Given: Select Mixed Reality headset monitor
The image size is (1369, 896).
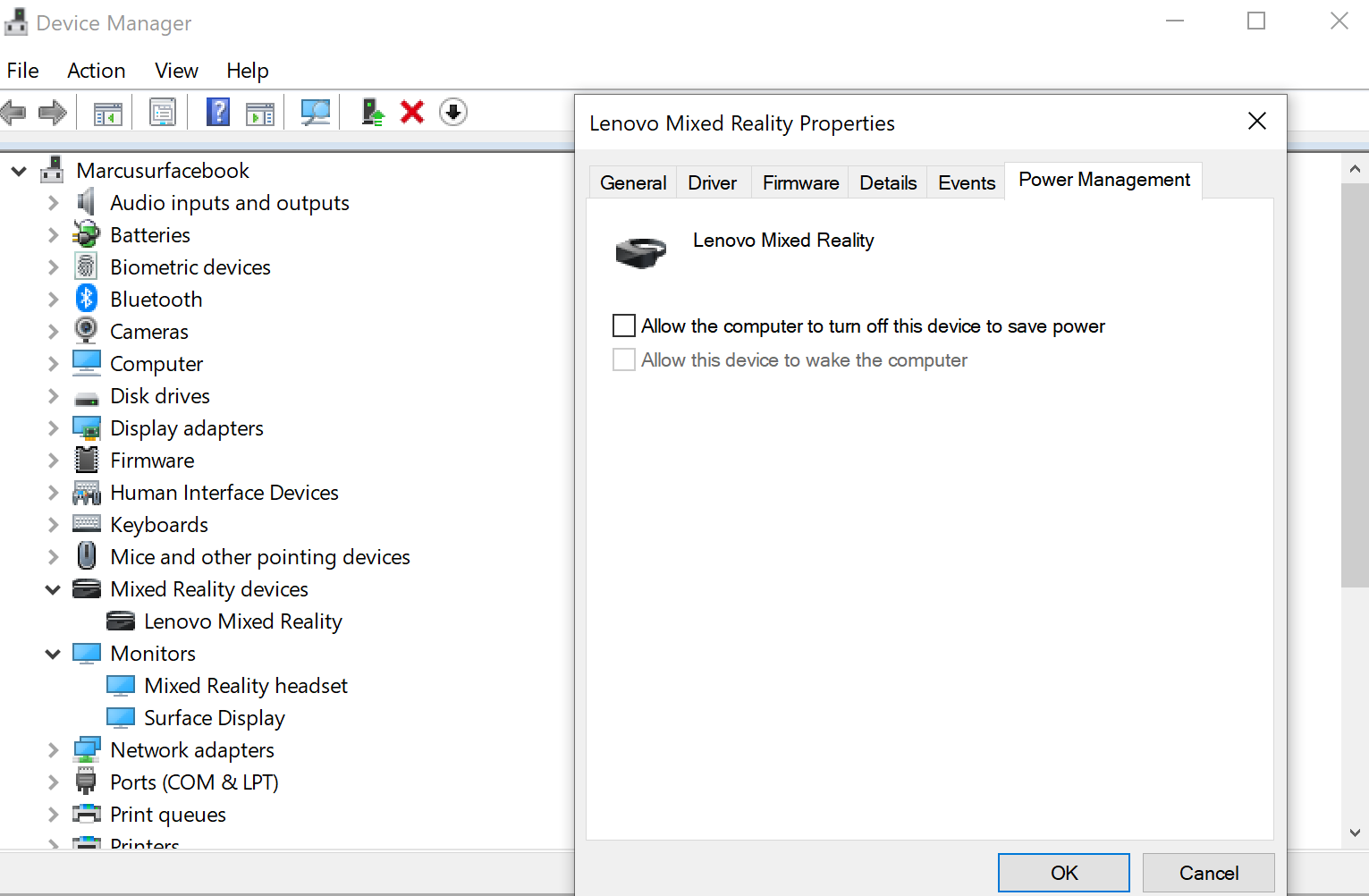Looking at the screenshot, I should click(x=246, y=686).
